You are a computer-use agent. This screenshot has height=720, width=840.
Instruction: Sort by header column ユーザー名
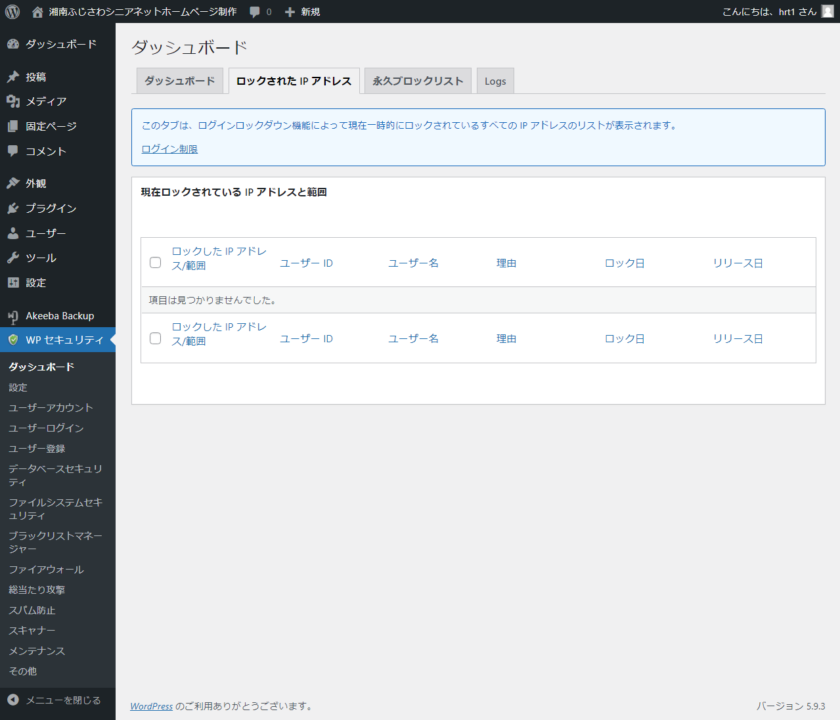(413, 263)
